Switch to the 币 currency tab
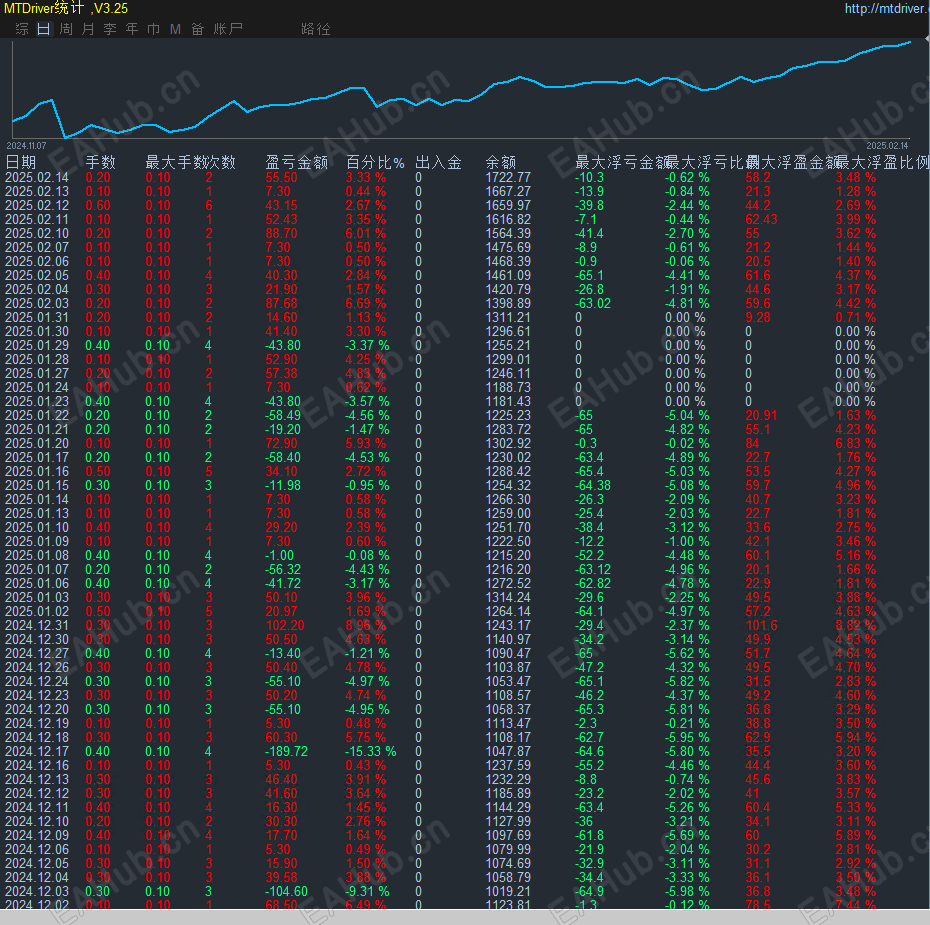This screenshot has width=930, height=925. tap(153, 29)
